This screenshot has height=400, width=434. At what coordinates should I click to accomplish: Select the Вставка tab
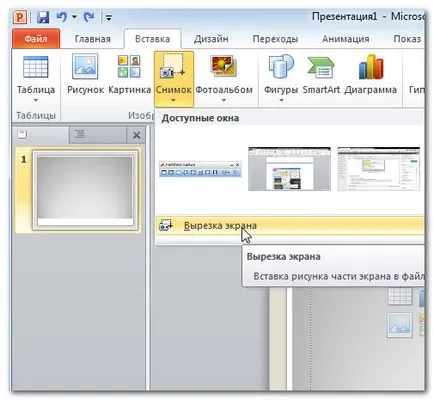[152, 39]
